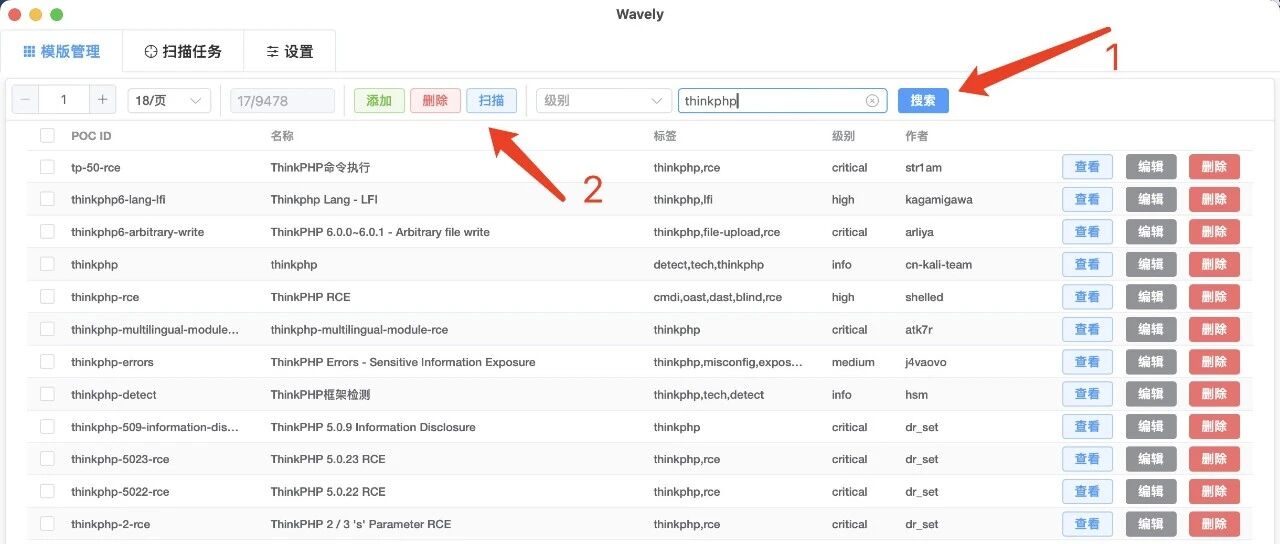Maximize the Wavely window with green button
Viewport: 1280px width, 544px height.
click(x=56, y=15)
